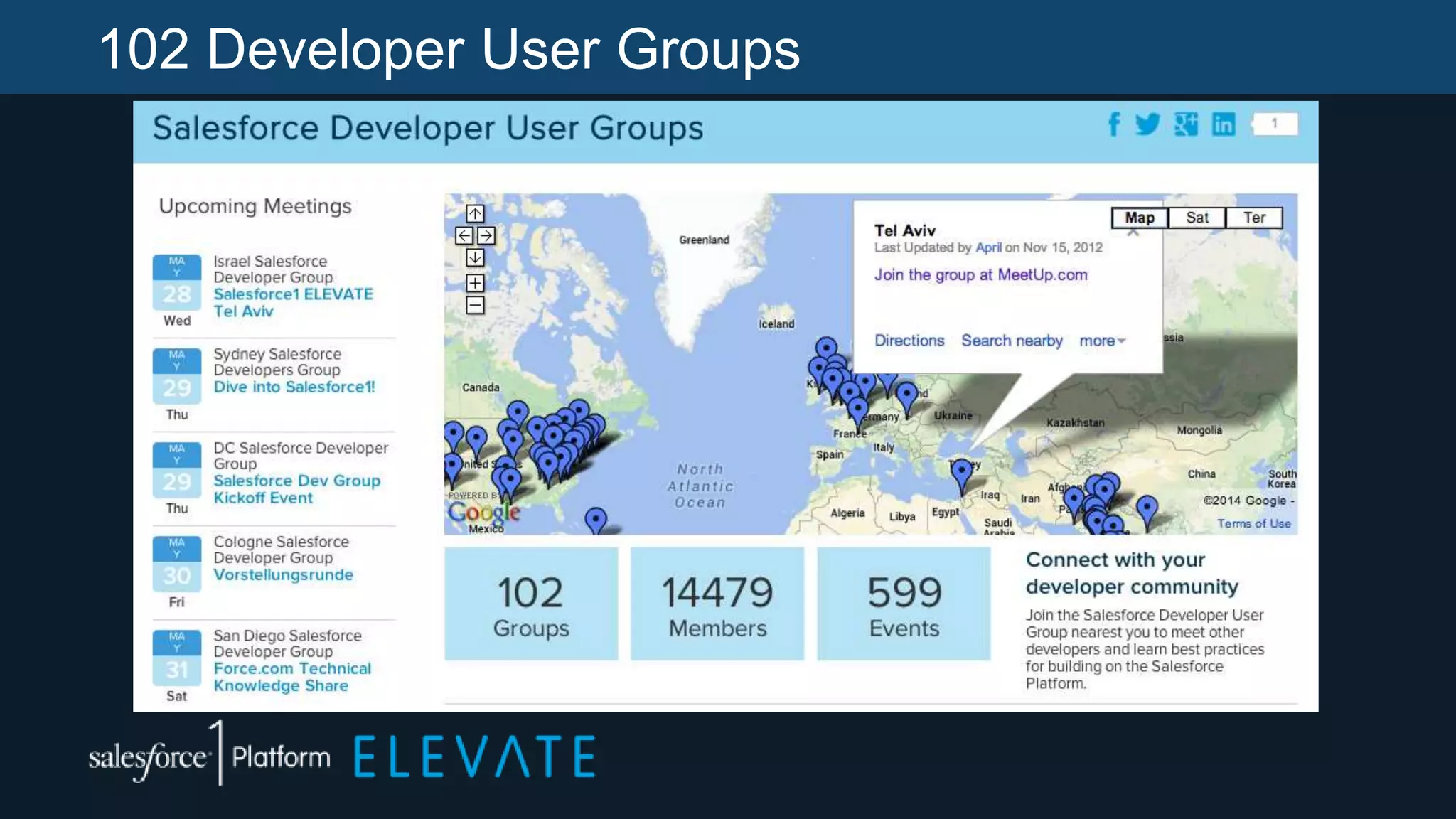The height and width of the screenshot is (819, 1456).
Task: Click the May 31 Sat calendar icon
Action: [x=177, y=658]
